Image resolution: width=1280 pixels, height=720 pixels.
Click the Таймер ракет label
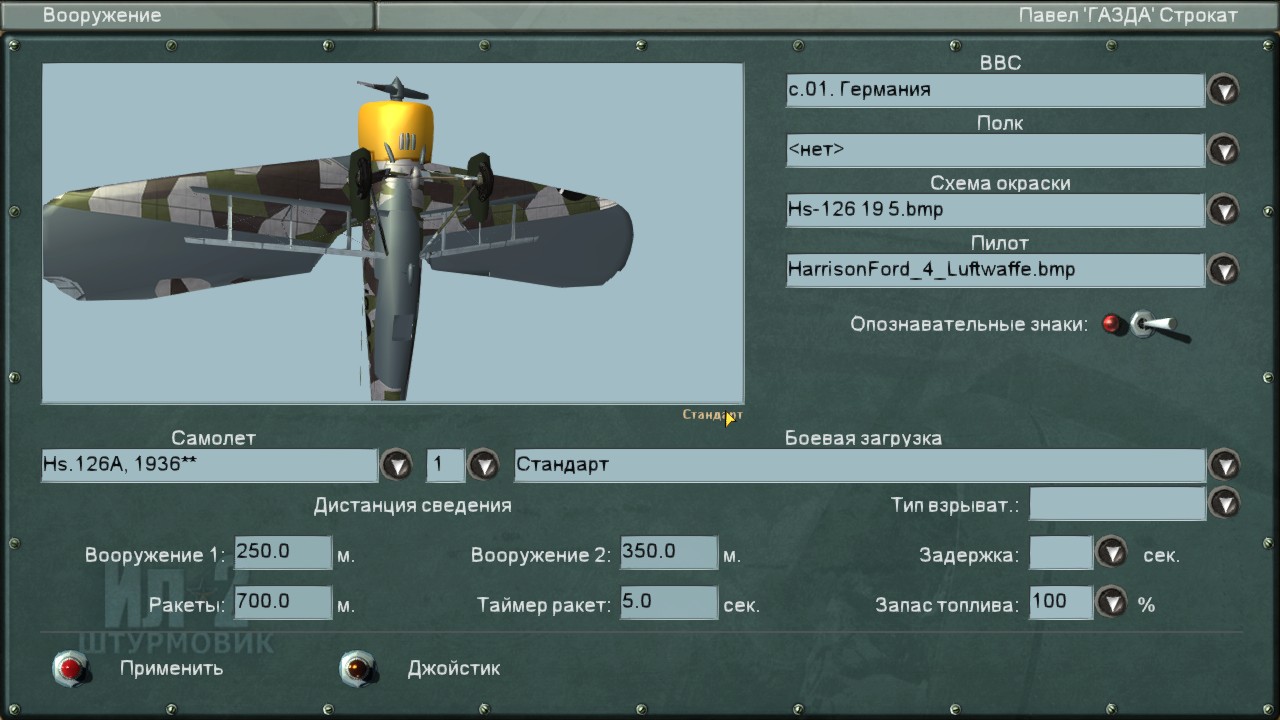coord(544,605)
